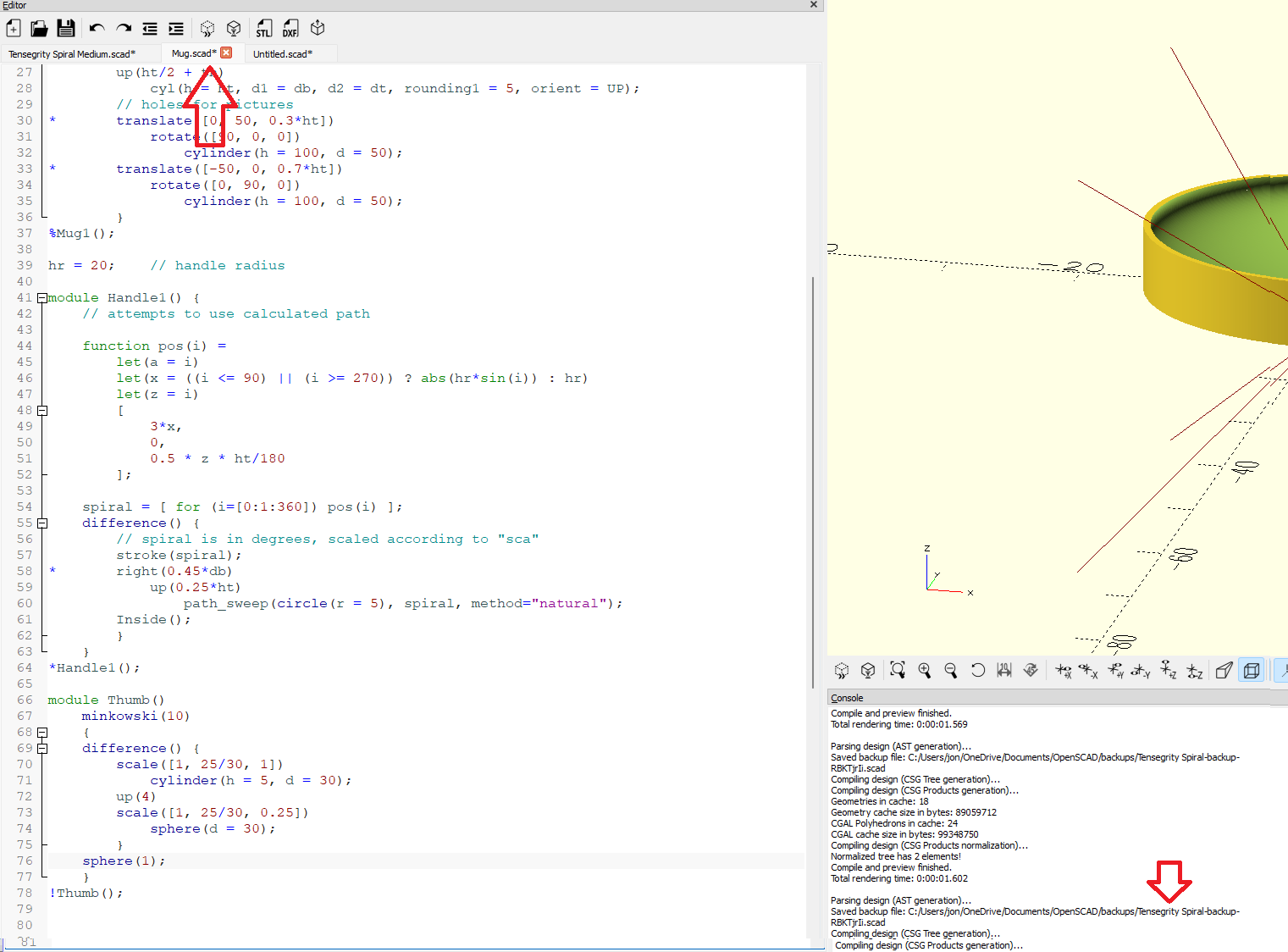1288x952 pixels.
Task: Export the design as STL
Action: point(264,29)
